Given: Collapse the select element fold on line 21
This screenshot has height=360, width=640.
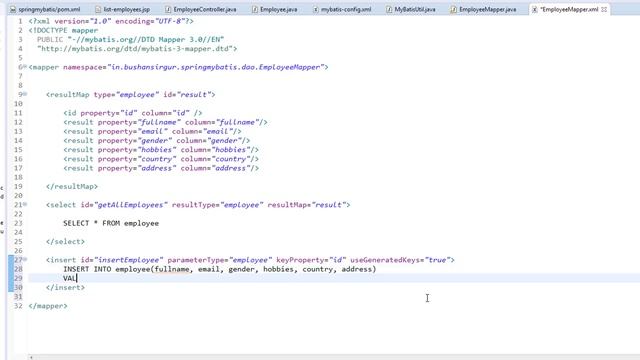Looking at the screenshot, I should pos(25,204).
